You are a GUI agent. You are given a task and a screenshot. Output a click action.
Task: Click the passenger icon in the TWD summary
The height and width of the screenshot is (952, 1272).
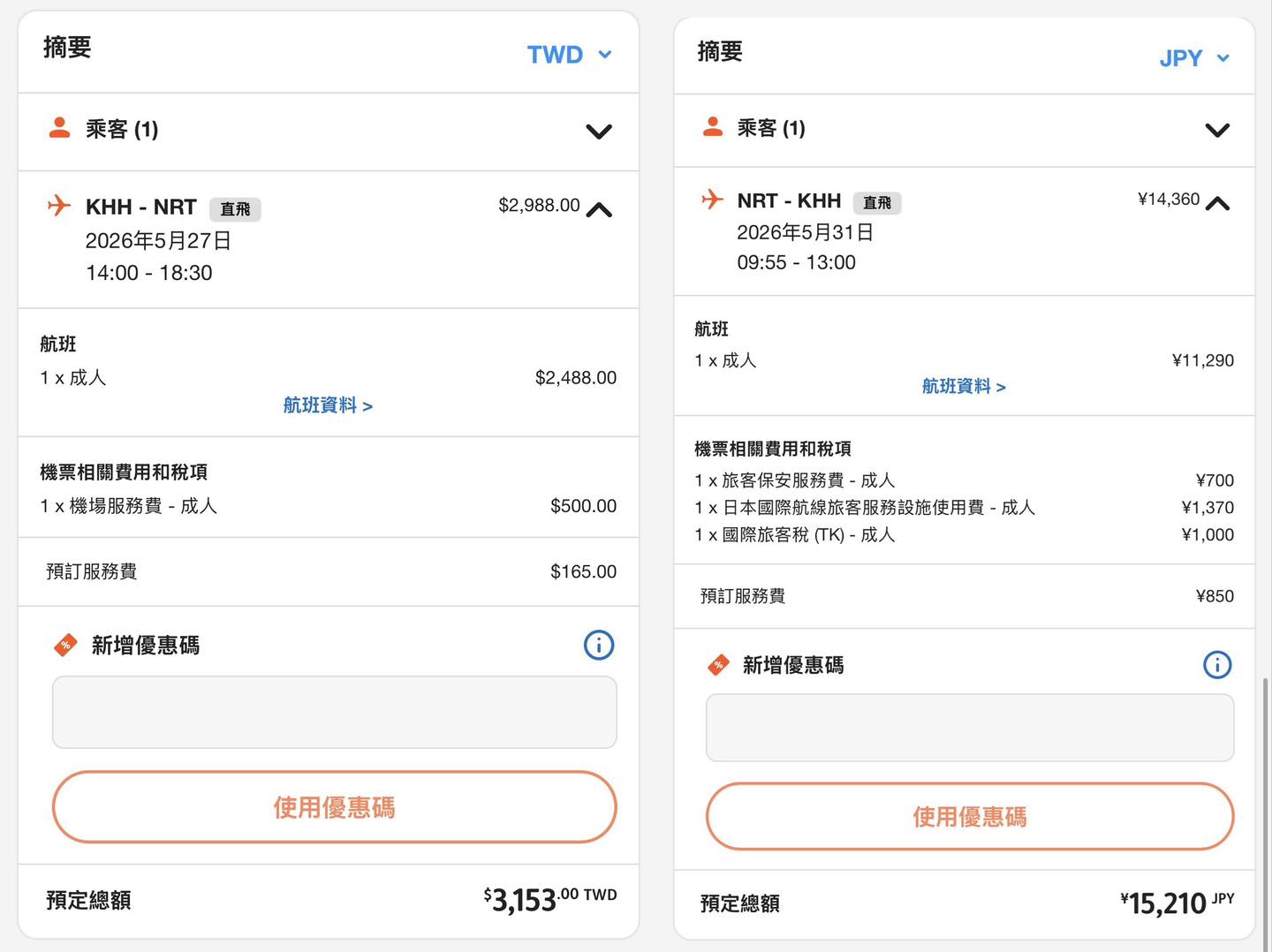tap(59, 128)
